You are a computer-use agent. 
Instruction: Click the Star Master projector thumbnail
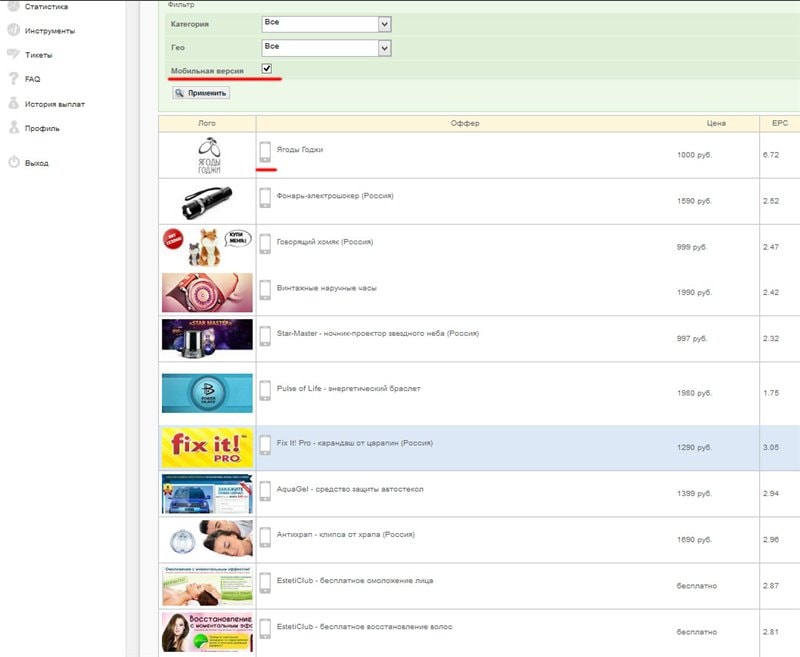point(207,339)
